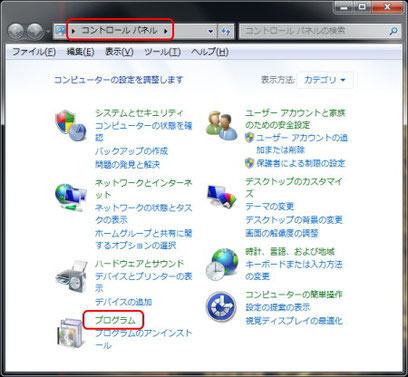Click 問題の発見と解決 link
Viewport: 408px width, 377px height.
(127, 164)
